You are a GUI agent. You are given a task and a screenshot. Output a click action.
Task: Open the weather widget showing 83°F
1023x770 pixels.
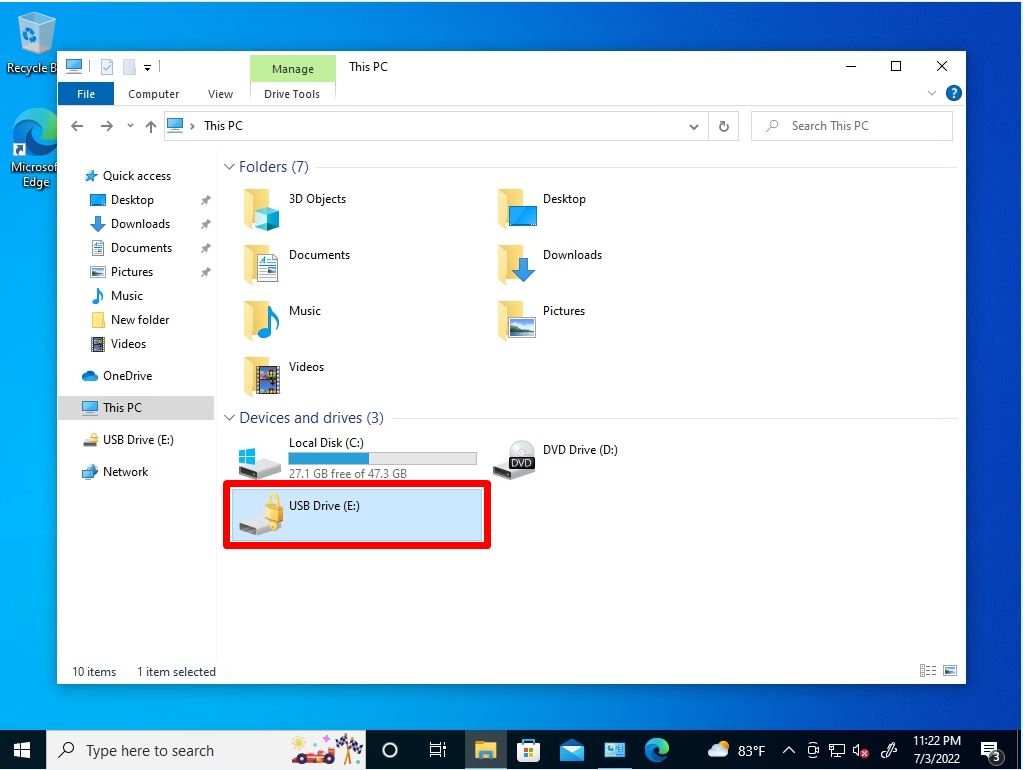pyautogui.click(x=737, y=750)
